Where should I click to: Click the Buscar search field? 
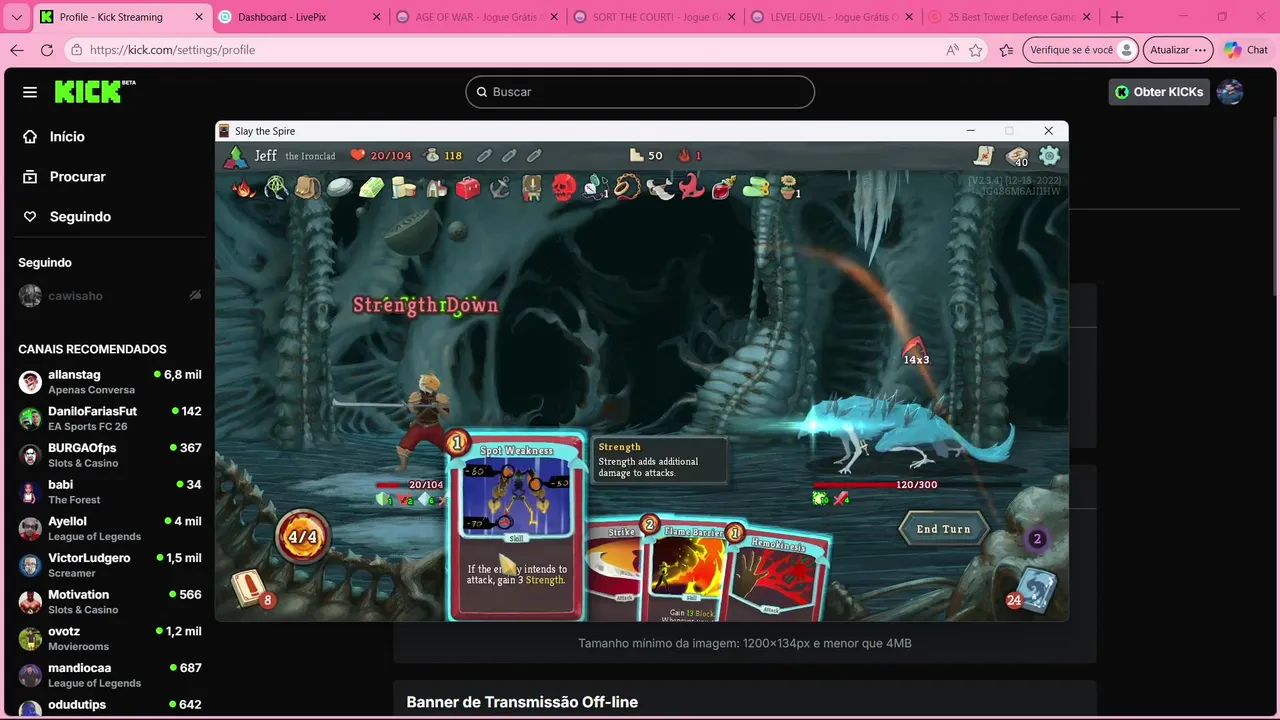point(640,92)
